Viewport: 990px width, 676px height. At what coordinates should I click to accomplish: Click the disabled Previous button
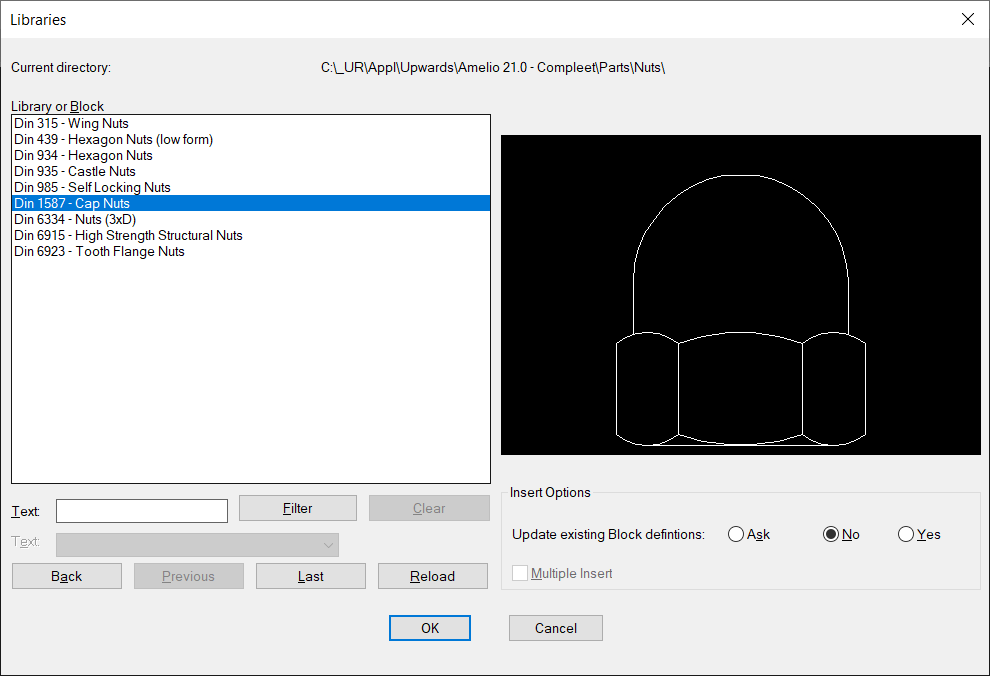point(189,576)
